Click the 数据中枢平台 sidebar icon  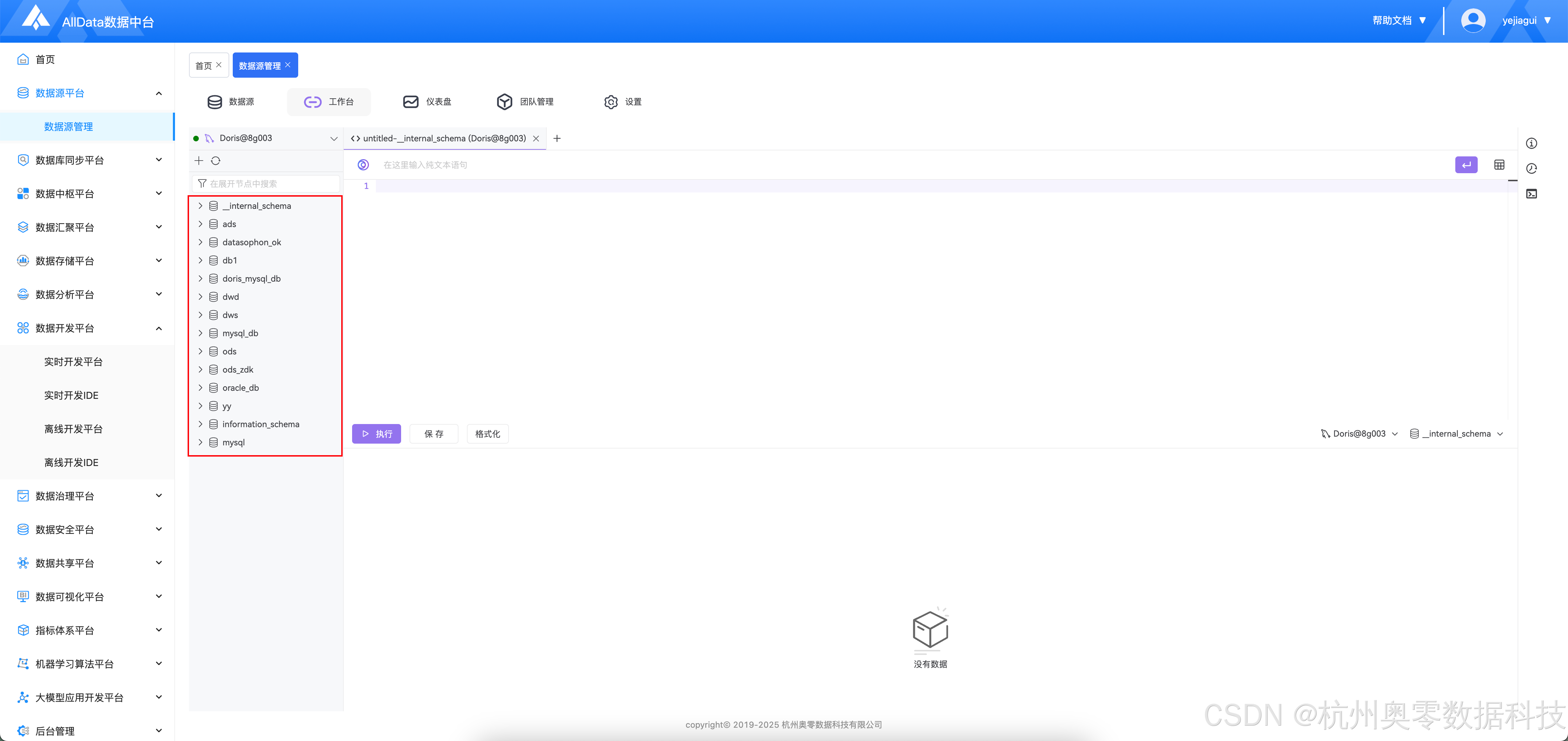[x=23, y=193]
